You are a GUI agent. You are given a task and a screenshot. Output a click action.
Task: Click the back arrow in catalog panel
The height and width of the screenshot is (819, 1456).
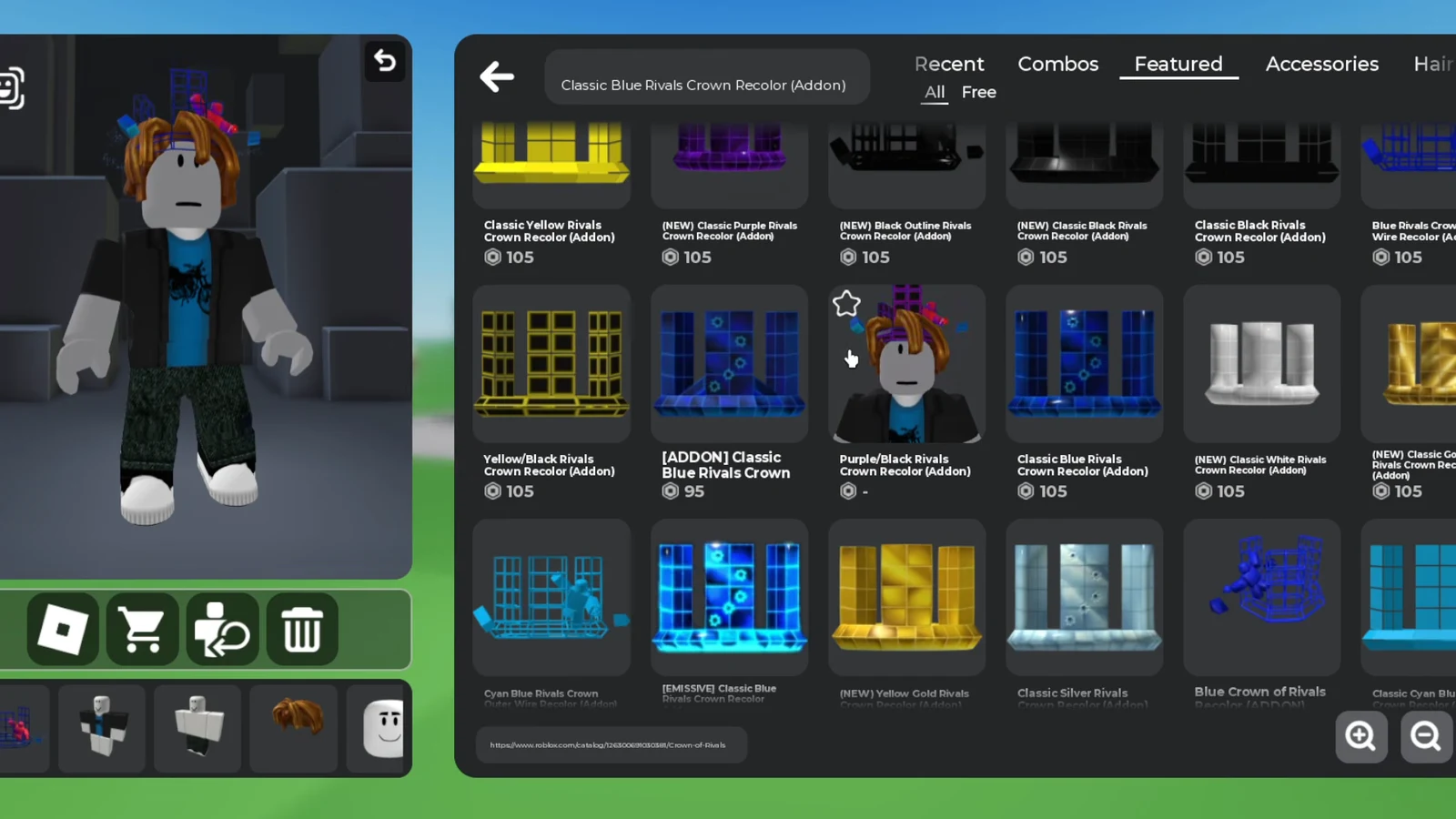pyautogui.click(x=497, y=76)
